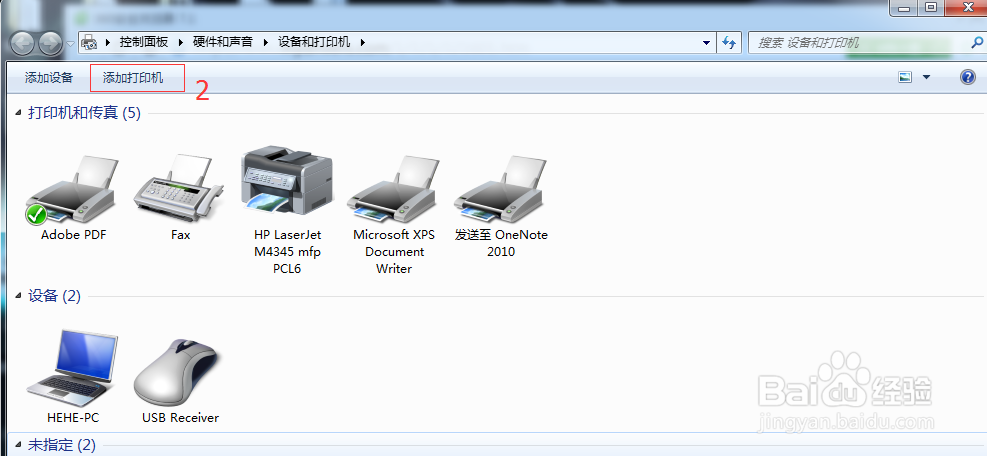Open the view options dropdown arrow
The image size is (987, 456).
pyautogui.click(x=926, y=77)
